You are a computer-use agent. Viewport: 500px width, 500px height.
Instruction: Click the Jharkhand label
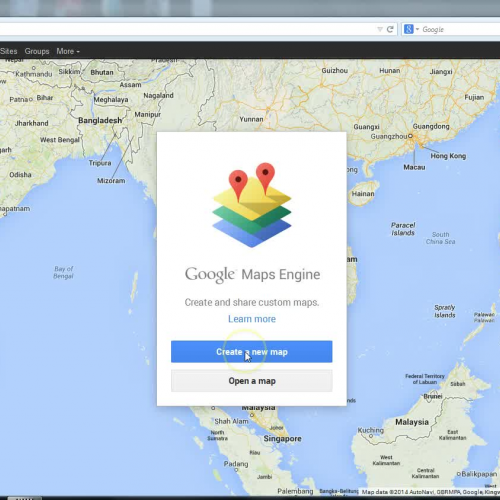[x=32, y=123]
